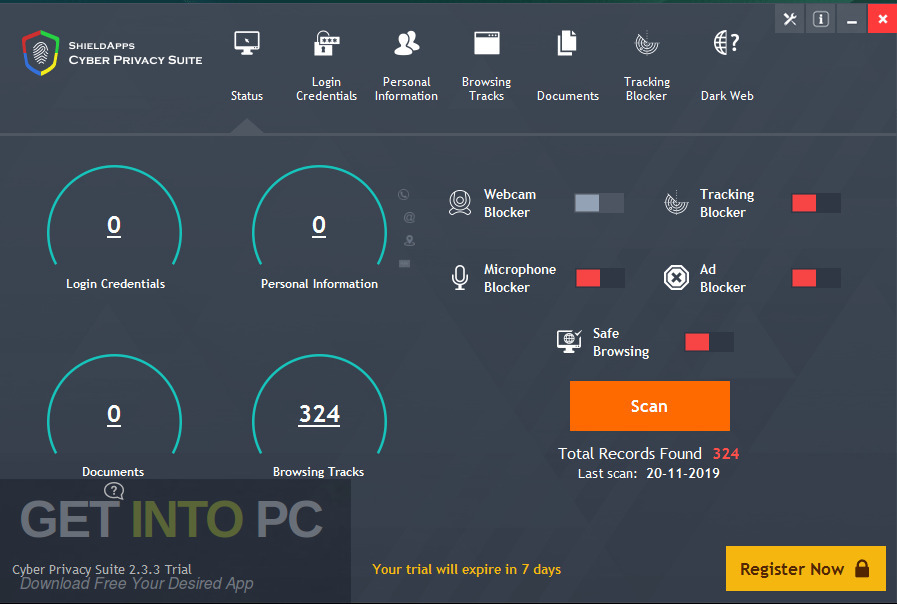Viewport: 897px width, 604px height.
Task: Open Personal Information count 0 link
Action: (319, 226)
